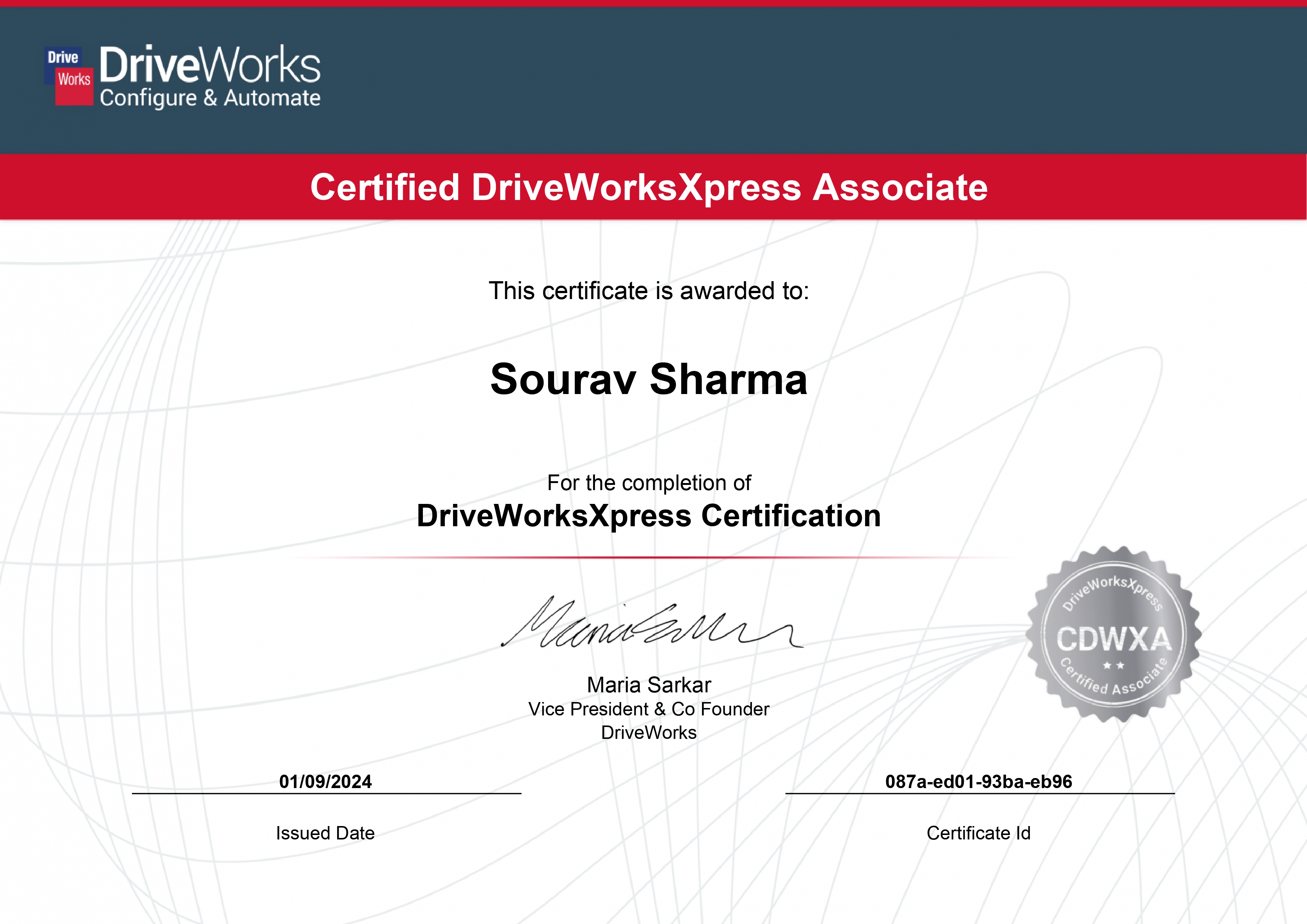Click the DriveWorks wordmark in the header

point(210,65)
